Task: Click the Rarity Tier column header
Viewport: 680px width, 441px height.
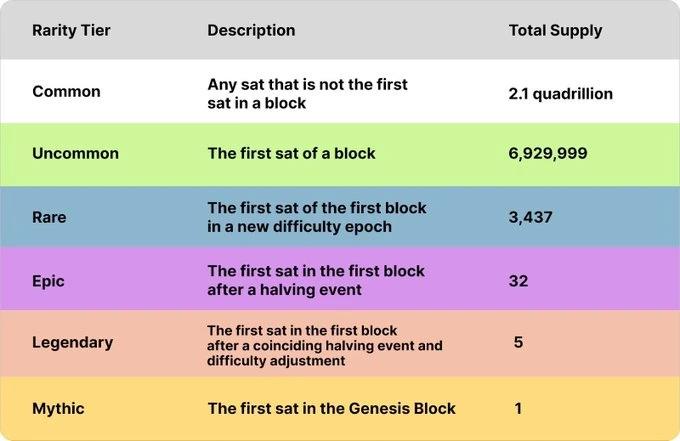Action: tap(71, 30)
